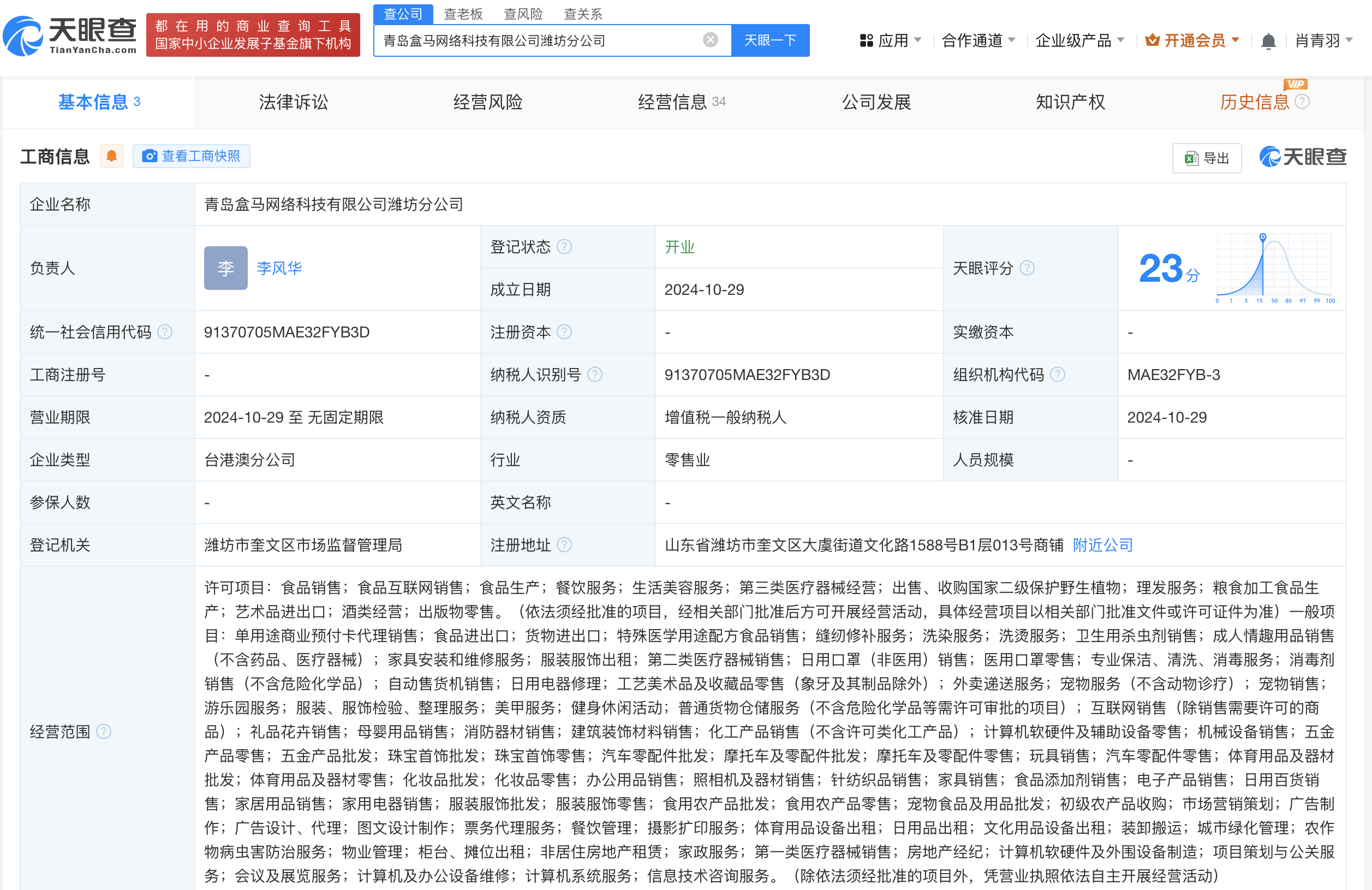
Task: Click help icon next to 统一社会信用代码
Action: 165,331
